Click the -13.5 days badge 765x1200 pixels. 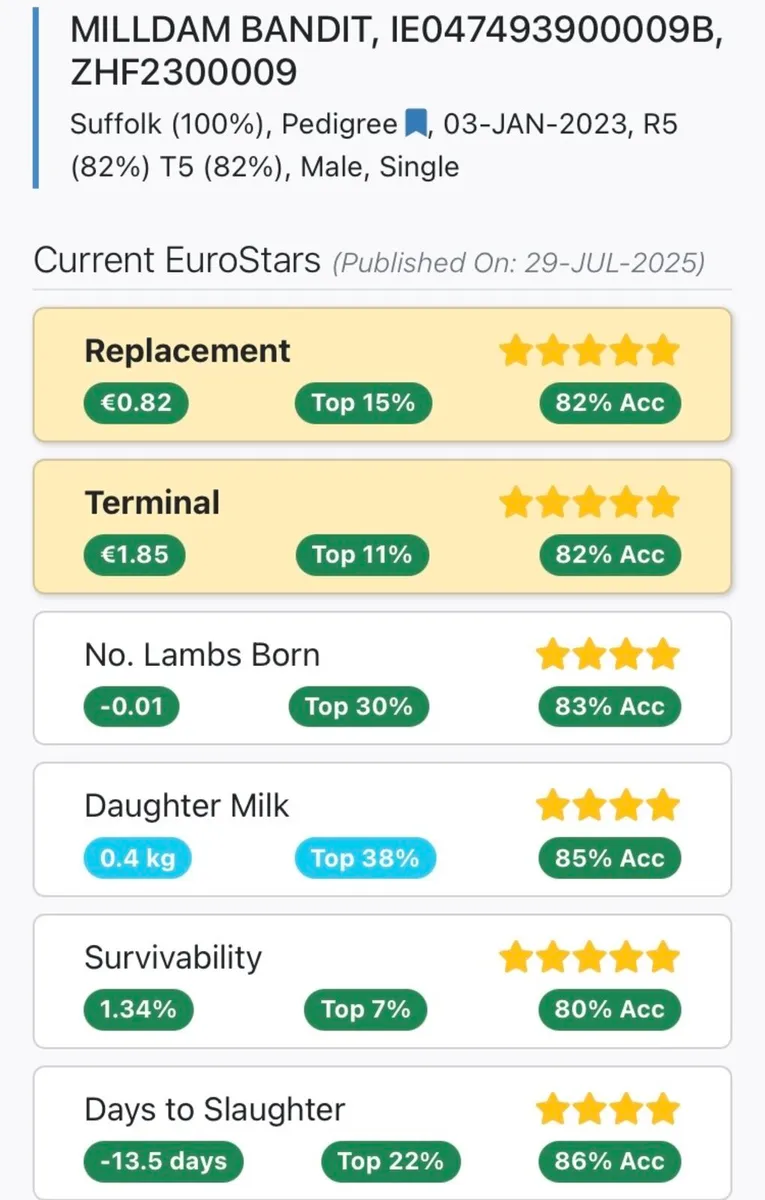point(164,1161)
